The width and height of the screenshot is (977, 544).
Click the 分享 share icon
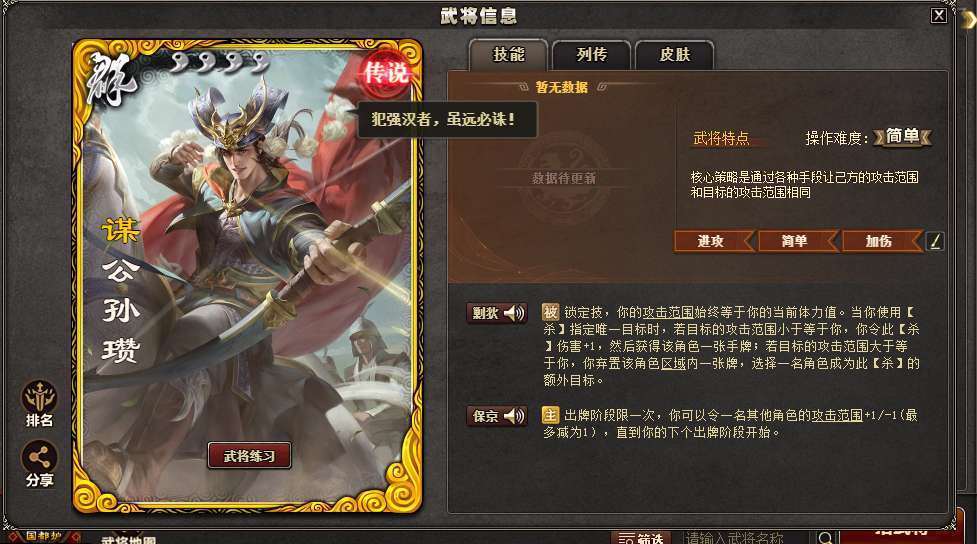[x=40, y=464]
